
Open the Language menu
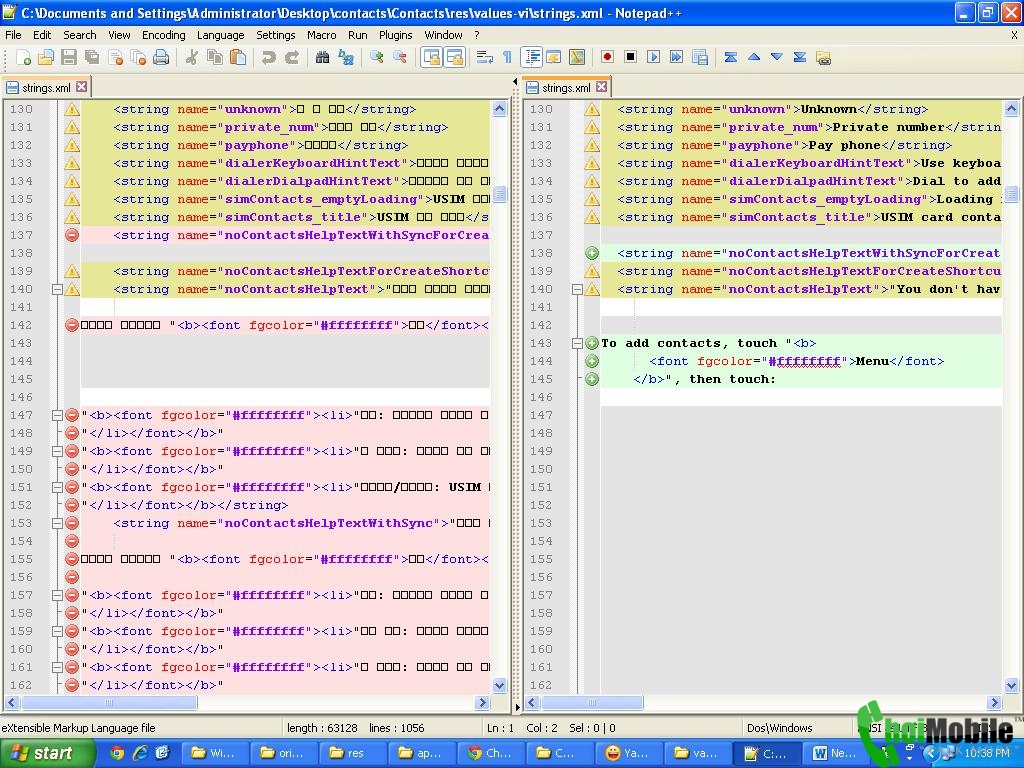220,35
